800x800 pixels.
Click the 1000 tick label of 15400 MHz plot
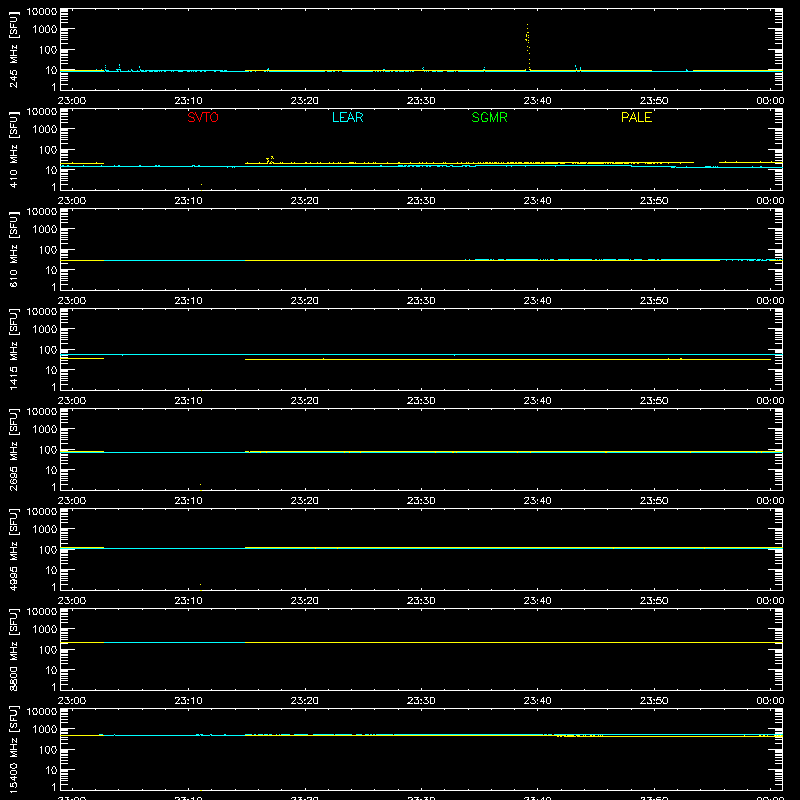pos(45,730)
